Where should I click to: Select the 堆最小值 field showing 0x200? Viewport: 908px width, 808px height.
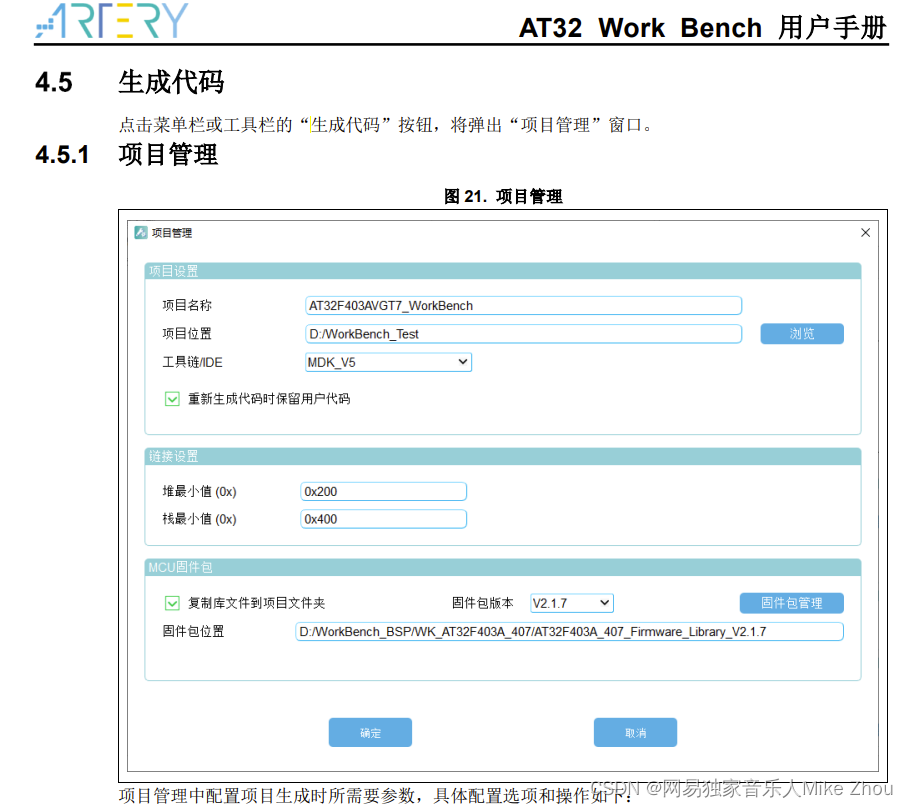coord(383,491)
